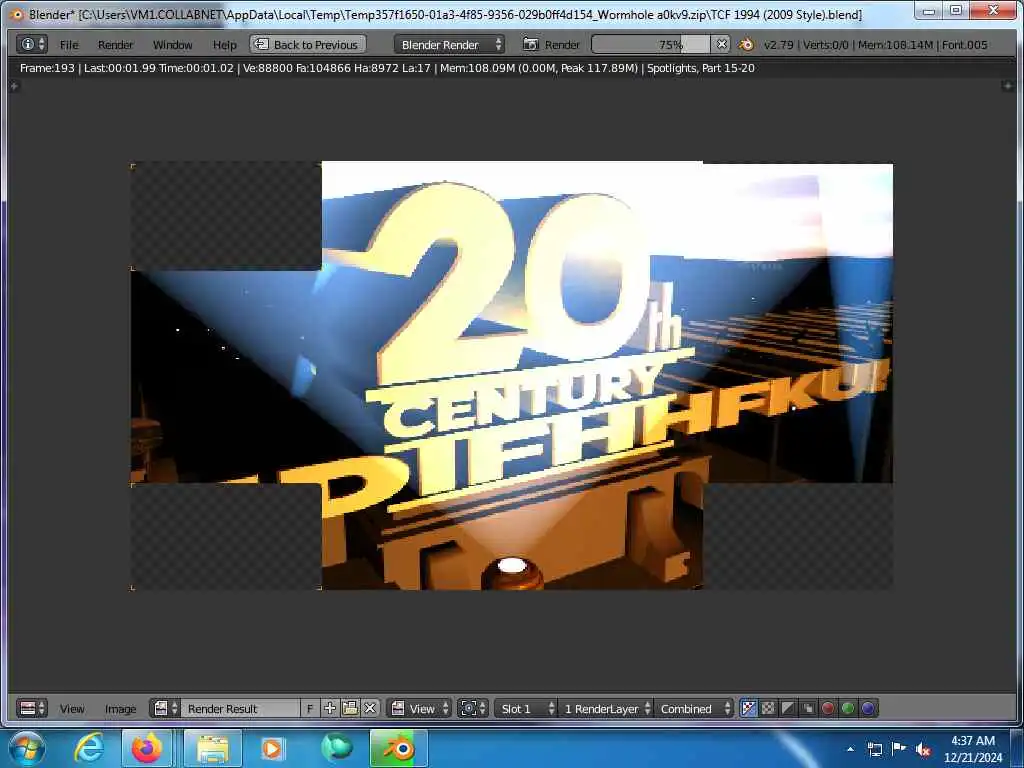Toggle Z-buffer channel display
The image size is (1024, 768).
[808, 709]
